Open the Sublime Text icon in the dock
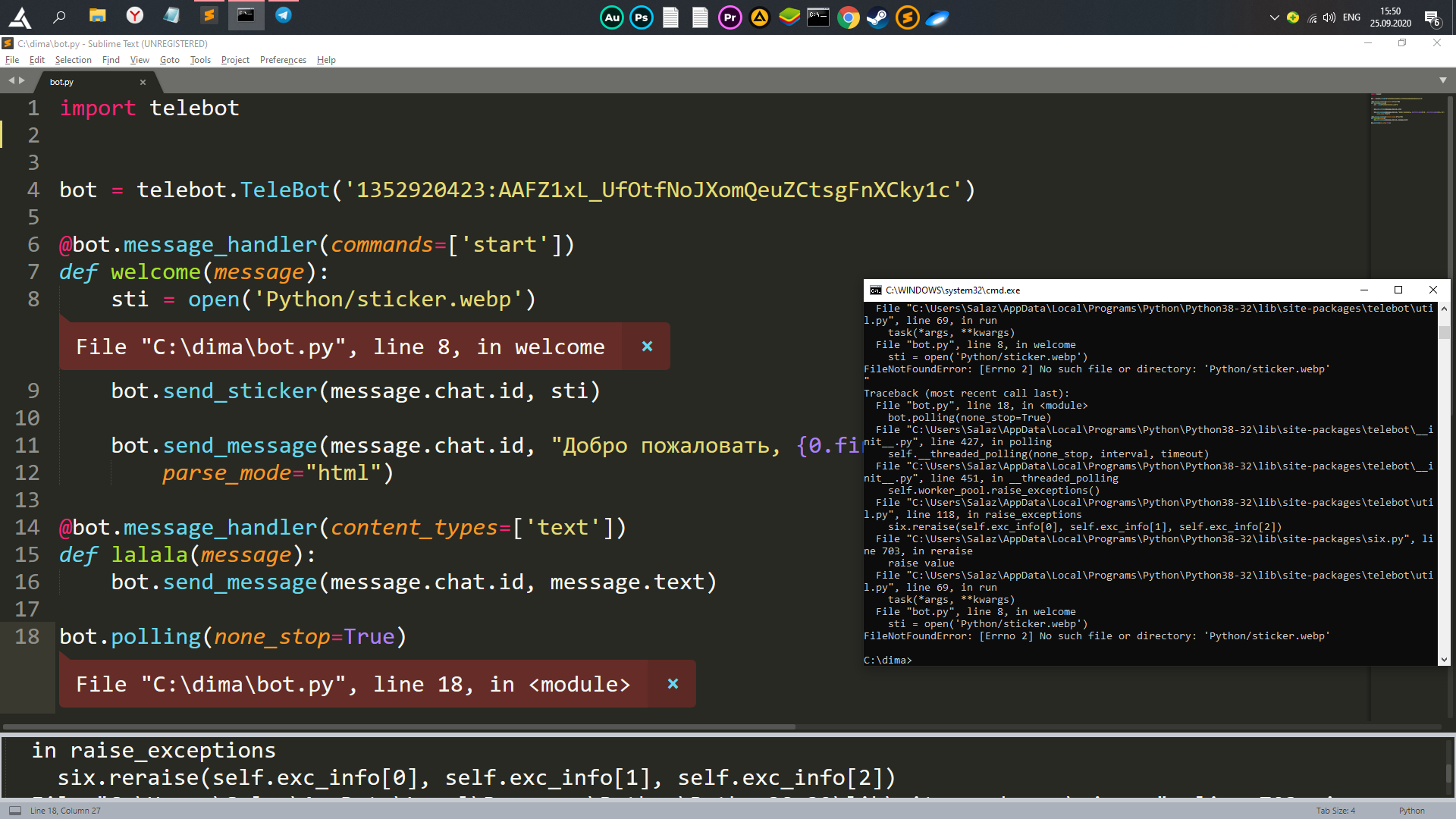 (x=907, y=17)
